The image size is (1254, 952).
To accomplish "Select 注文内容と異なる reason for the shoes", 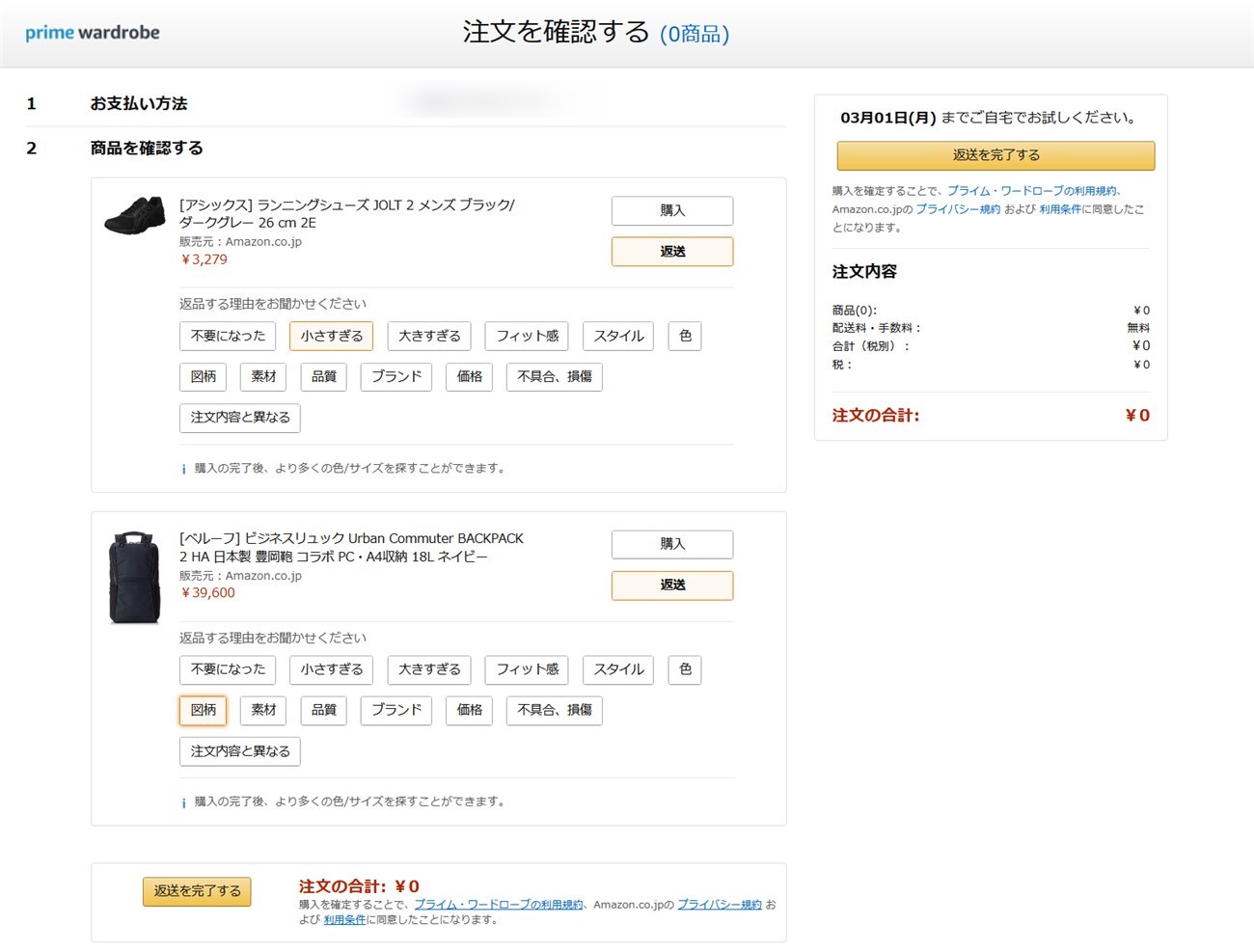I will pos(240,418).
